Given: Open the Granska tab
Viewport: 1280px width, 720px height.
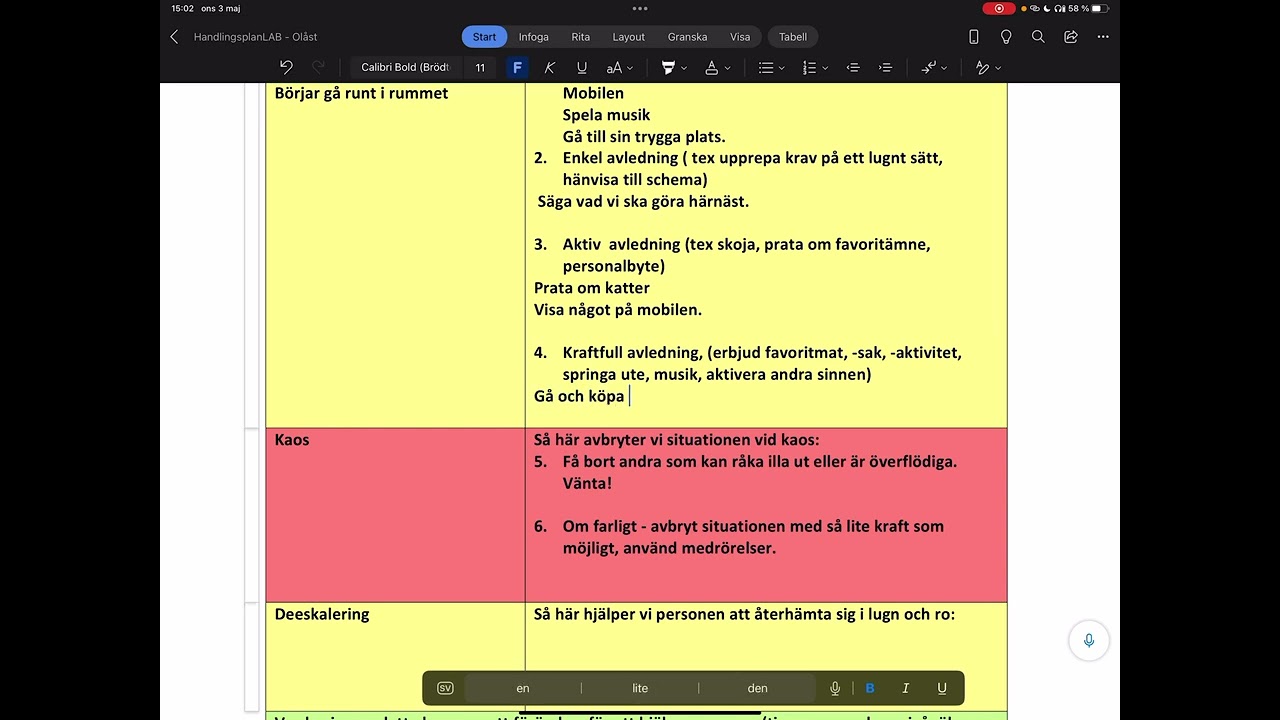Looking at the screenshot, I should (x=687, y=37).
